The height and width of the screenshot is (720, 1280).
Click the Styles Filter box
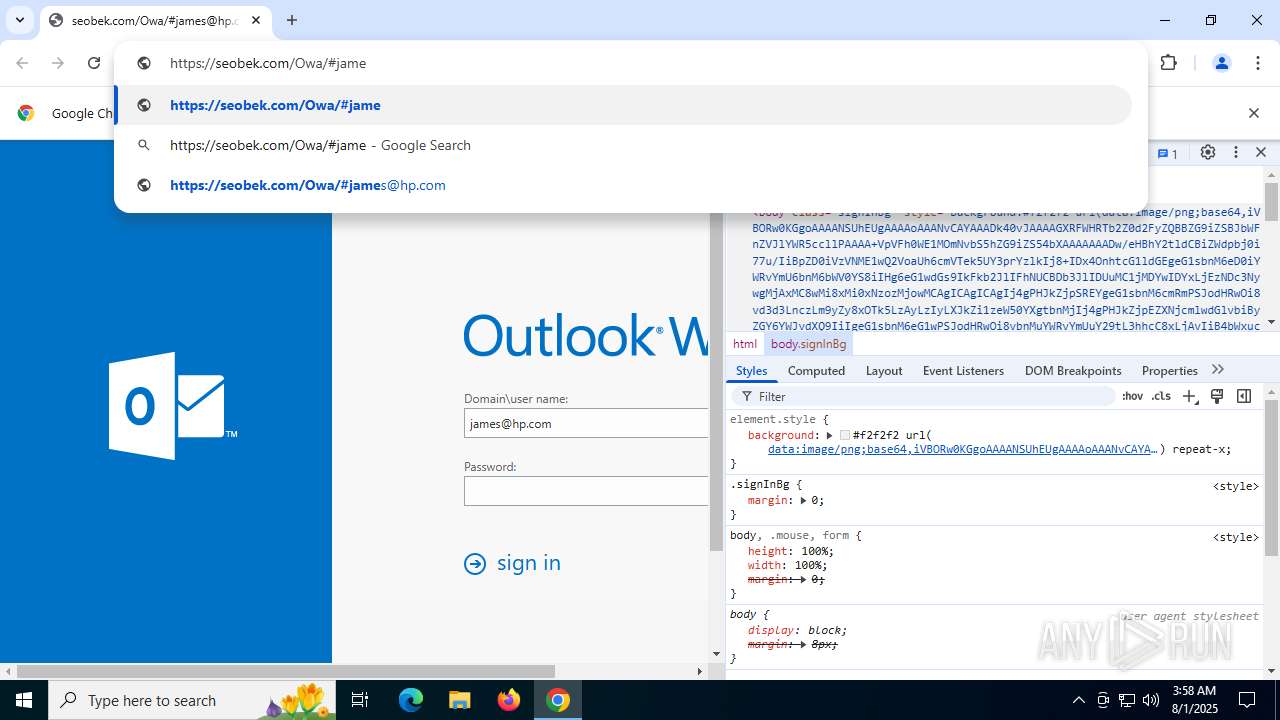[x=925, y=396]
